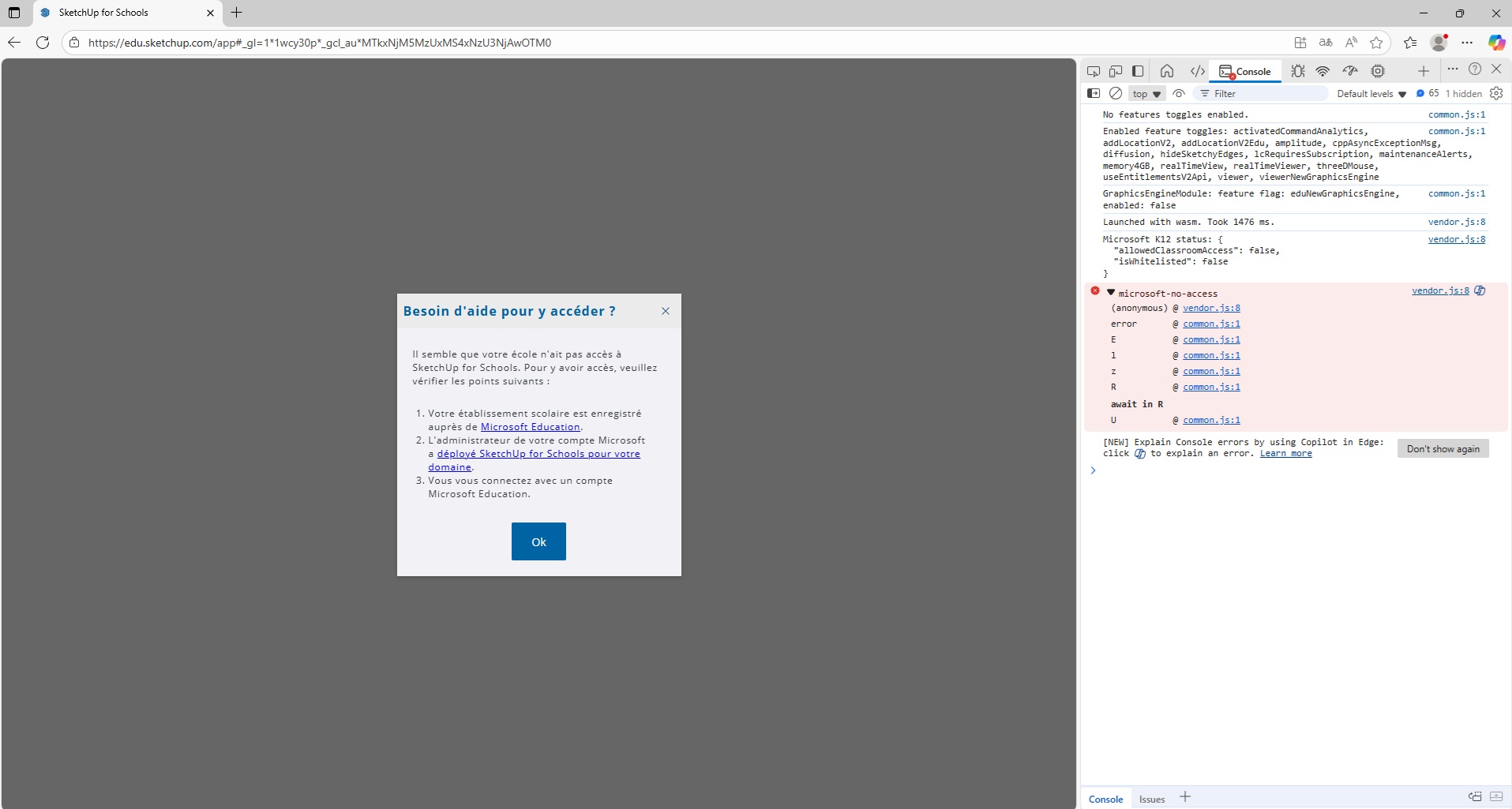Switch to the Issues drawer tab
The height and width of the screenshot is (809, 1512).
point(1152,799)
